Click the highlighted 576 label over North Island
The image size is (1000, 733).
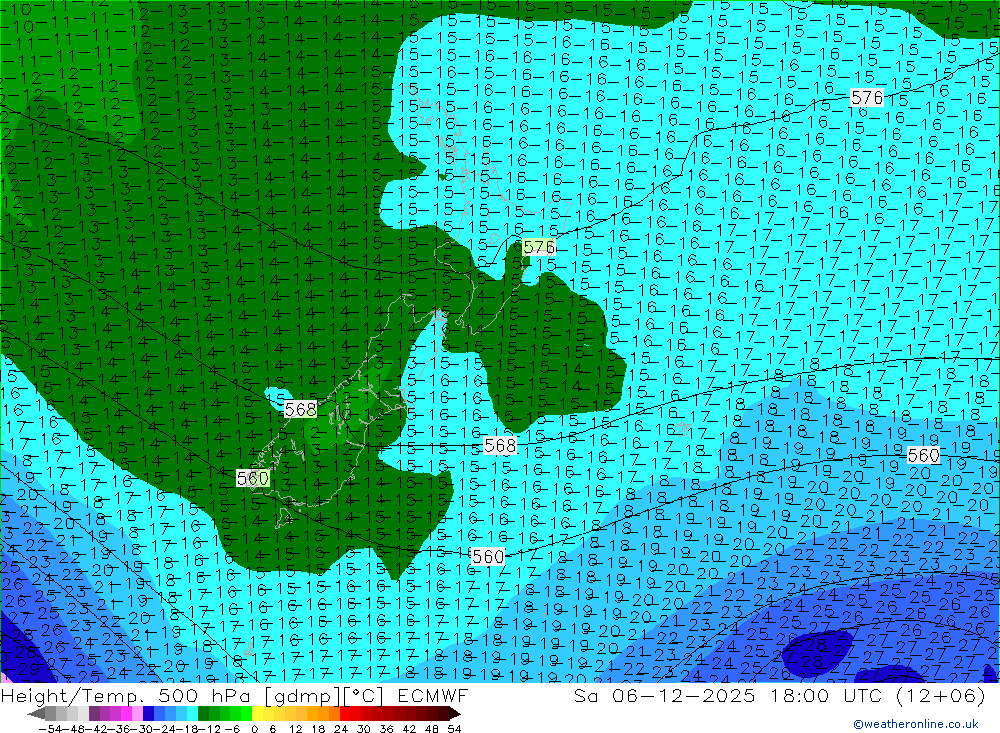pyautogui.click(x=539, y=248)
